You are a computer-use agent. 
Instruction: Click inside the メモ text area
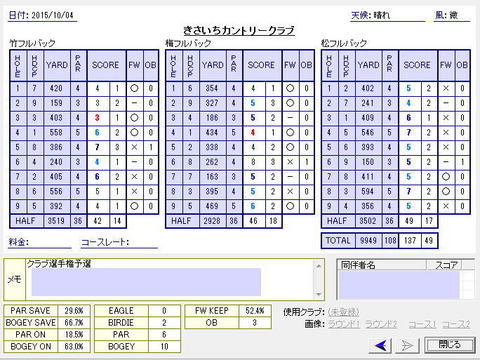tap(170, 279)
